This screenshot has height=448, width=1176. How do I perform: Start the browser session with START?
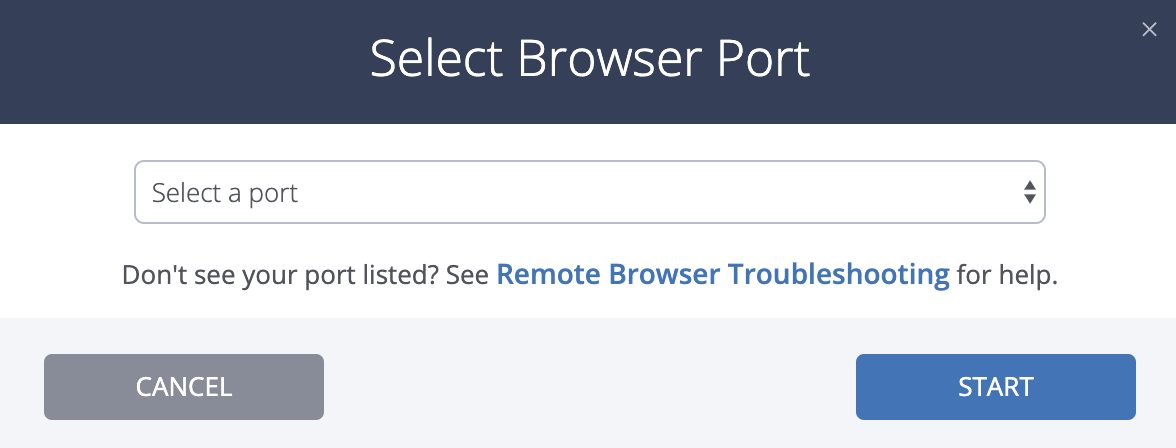tap(995, 386)
